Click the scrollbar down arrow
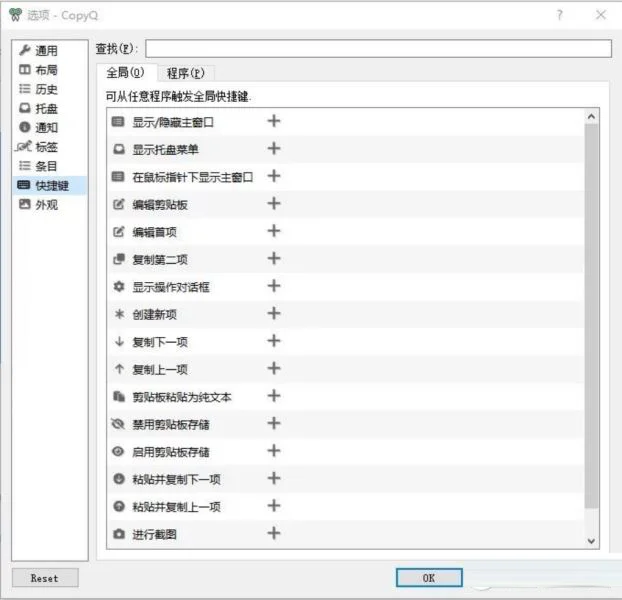Viewport: 622px width, 600px height. (x=591, y=541)
